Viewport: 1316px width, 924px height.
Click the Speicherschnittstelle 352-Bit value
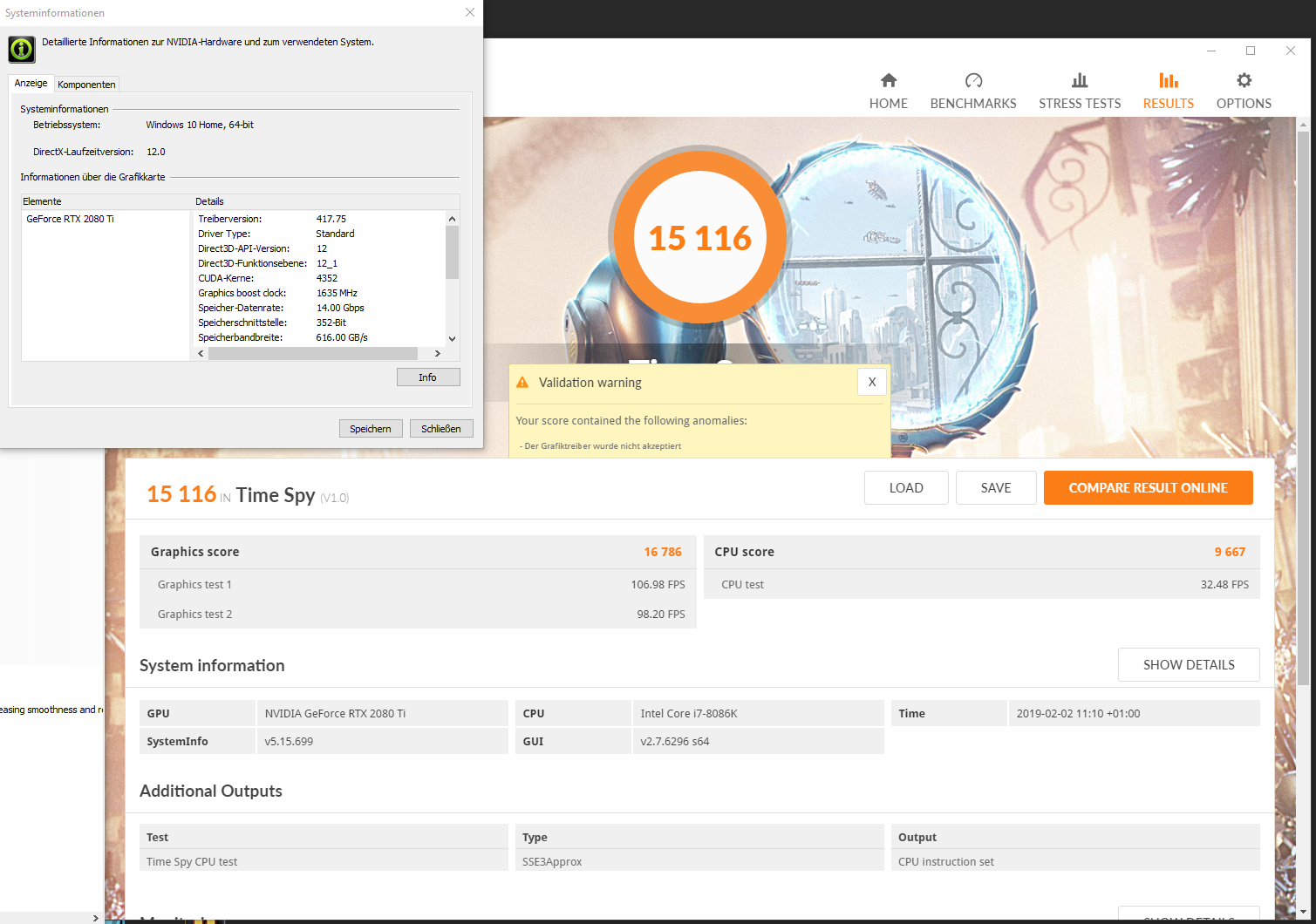coord(331,323)
